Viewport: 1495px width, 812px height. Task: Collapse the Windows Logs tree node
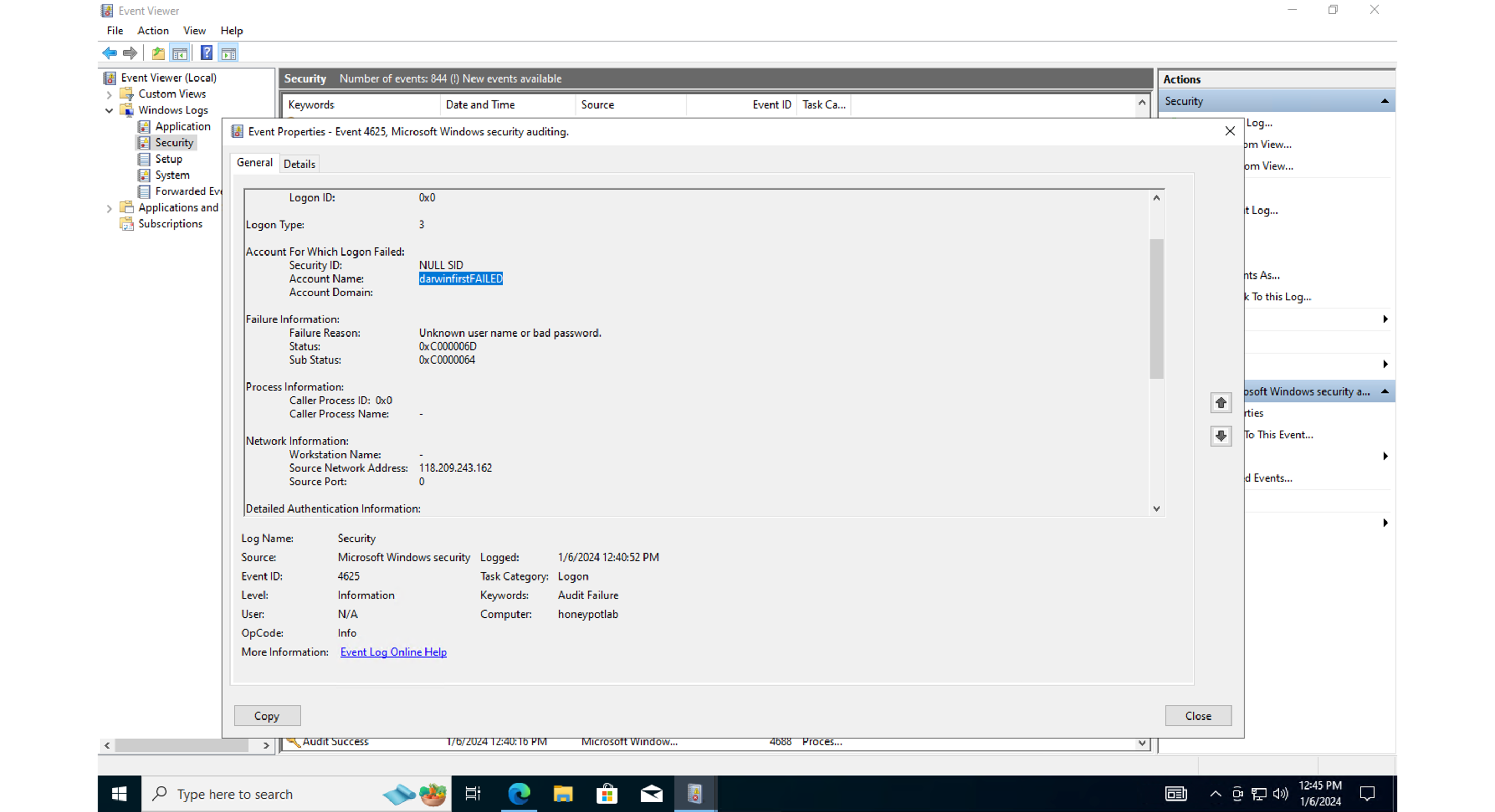point(109,110)
